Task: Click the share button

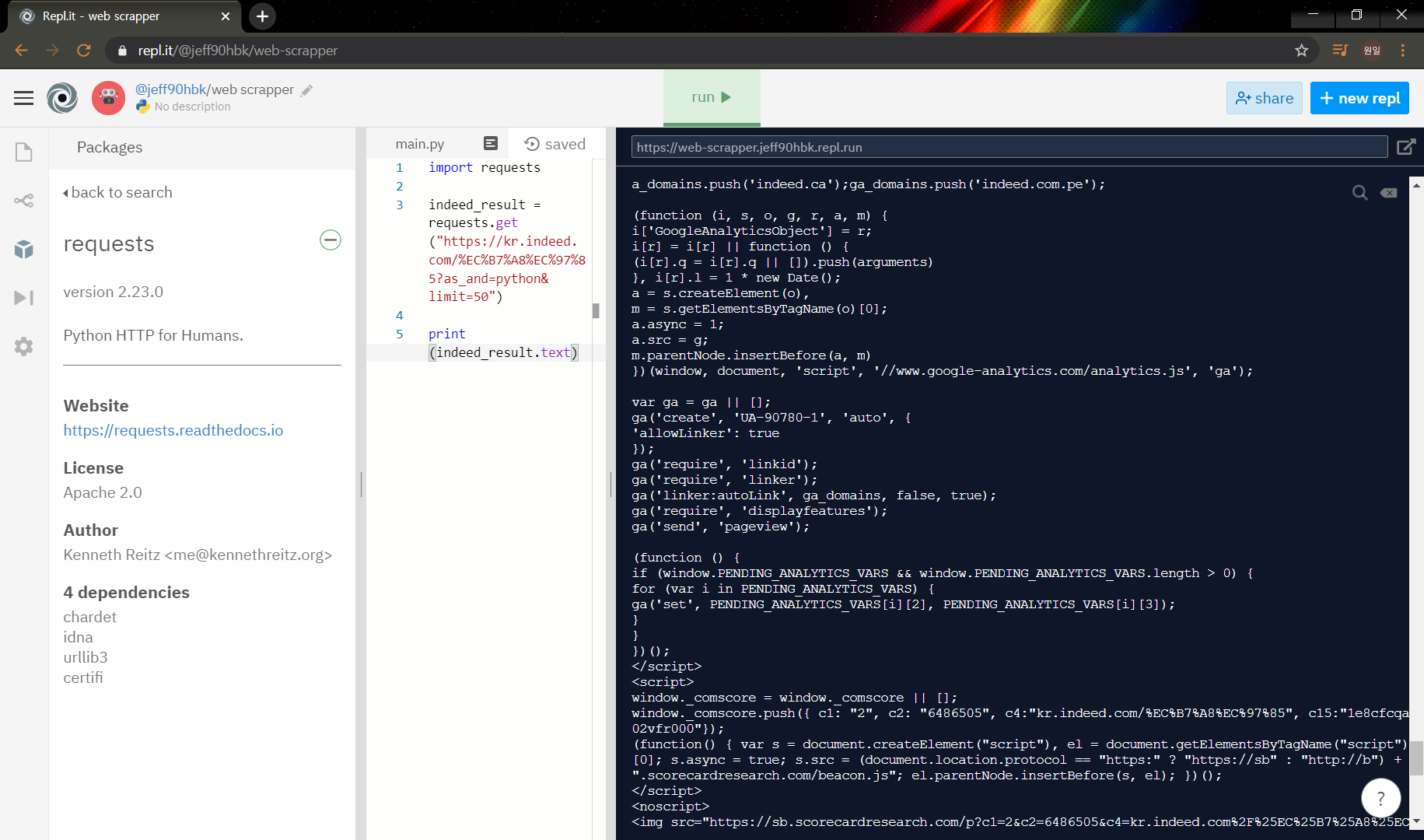Action: tap(1265, 98)
